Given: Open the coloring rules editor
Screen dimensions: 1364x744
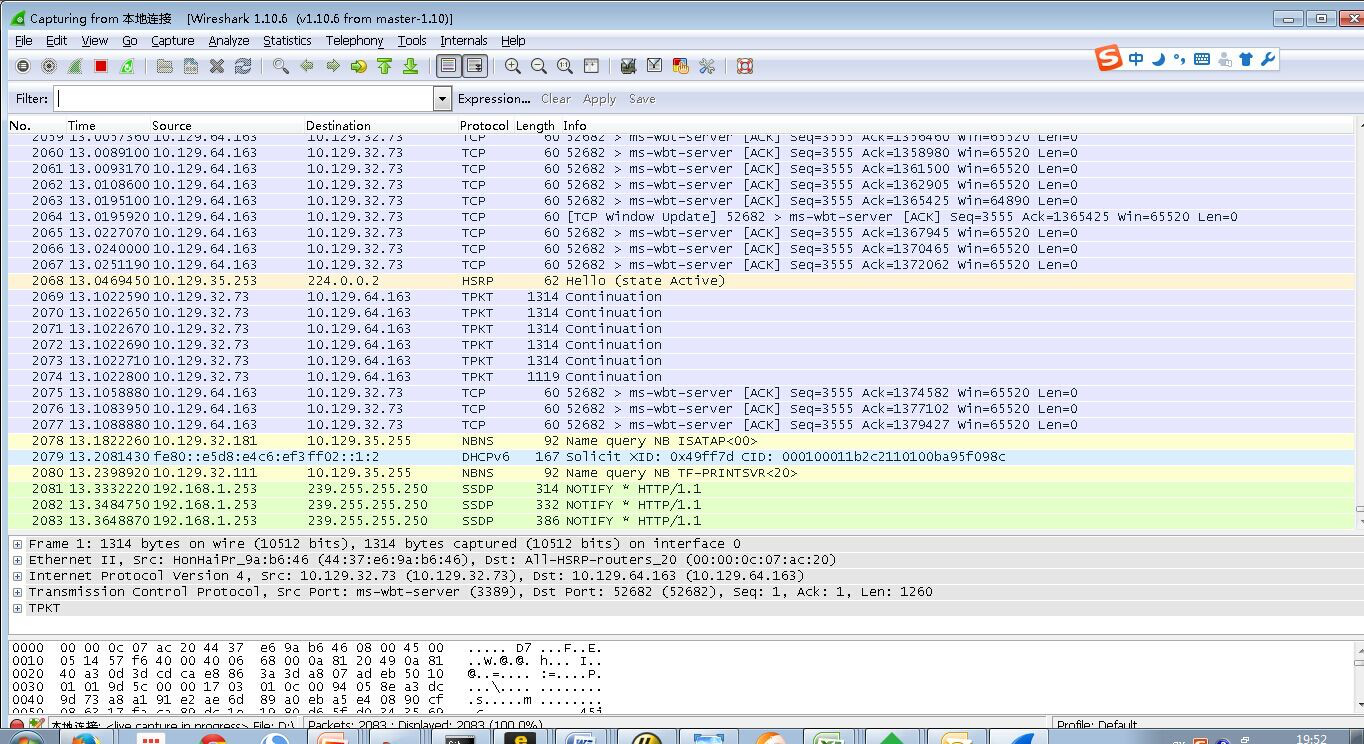Looking at the screenshot, I should pos(681,66).
